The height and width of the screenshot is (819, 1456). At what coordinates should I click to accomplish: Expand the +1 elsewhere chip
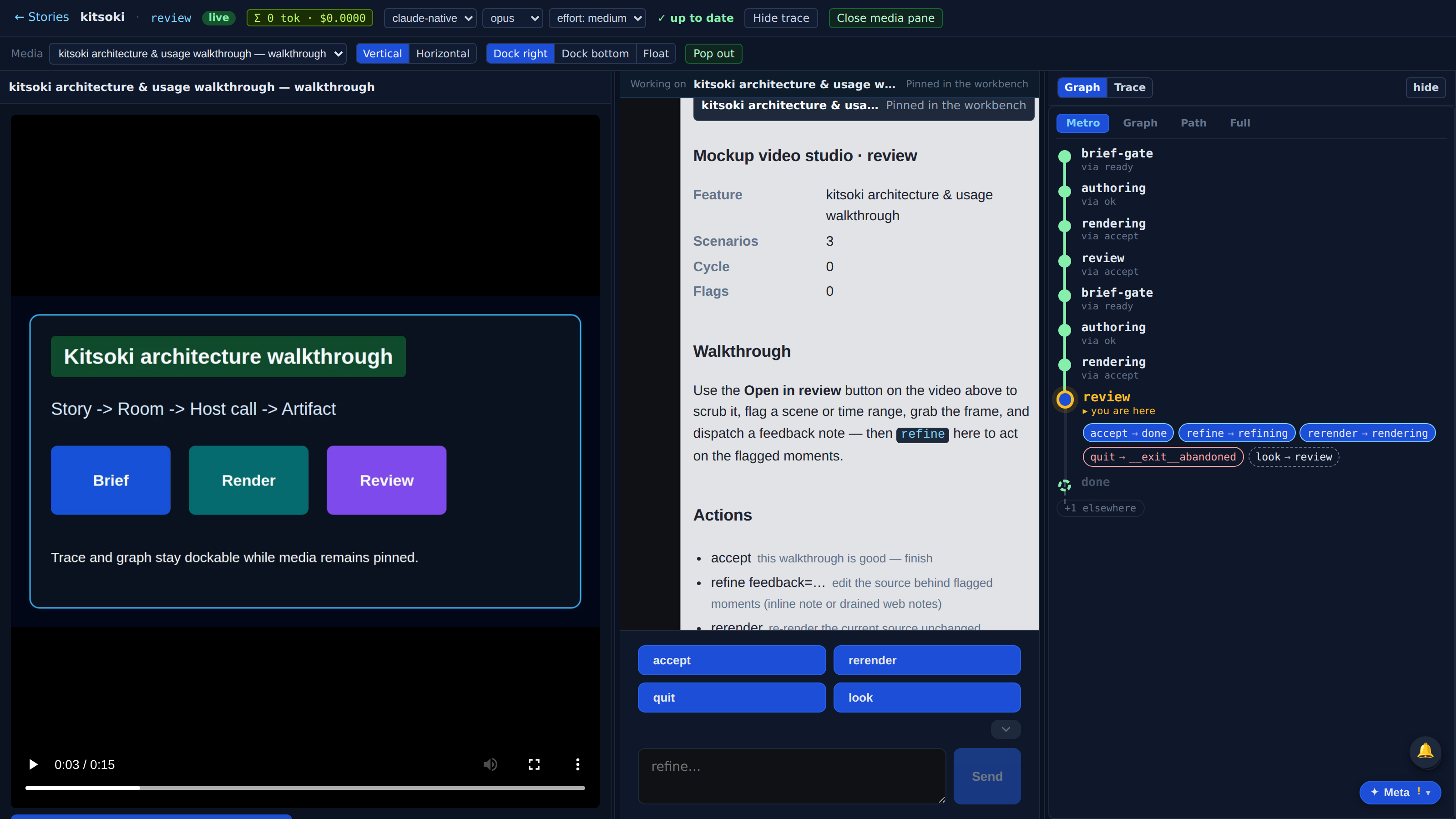1100,508
